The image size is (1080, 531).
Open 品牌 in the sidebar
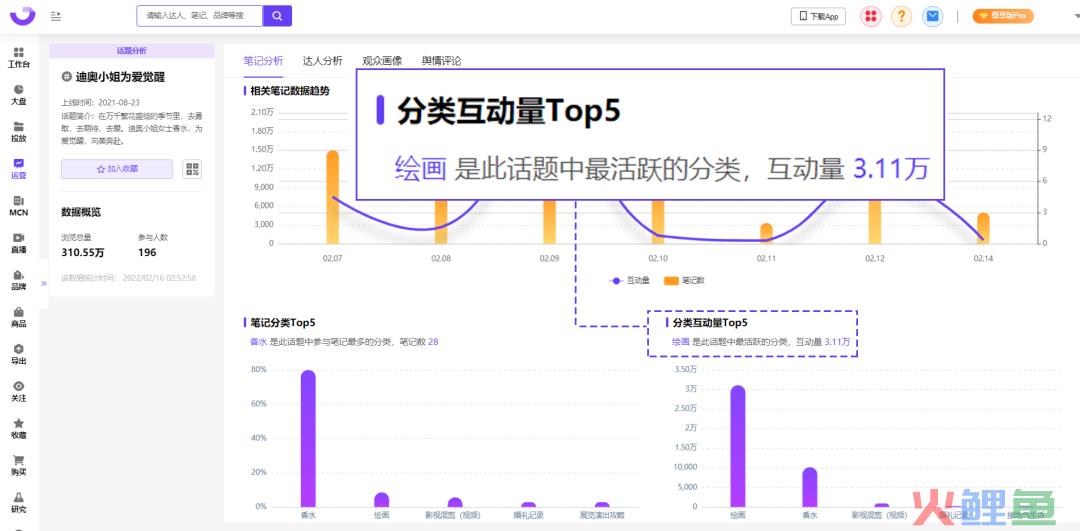pyautogui.click(x=19, y=281)
